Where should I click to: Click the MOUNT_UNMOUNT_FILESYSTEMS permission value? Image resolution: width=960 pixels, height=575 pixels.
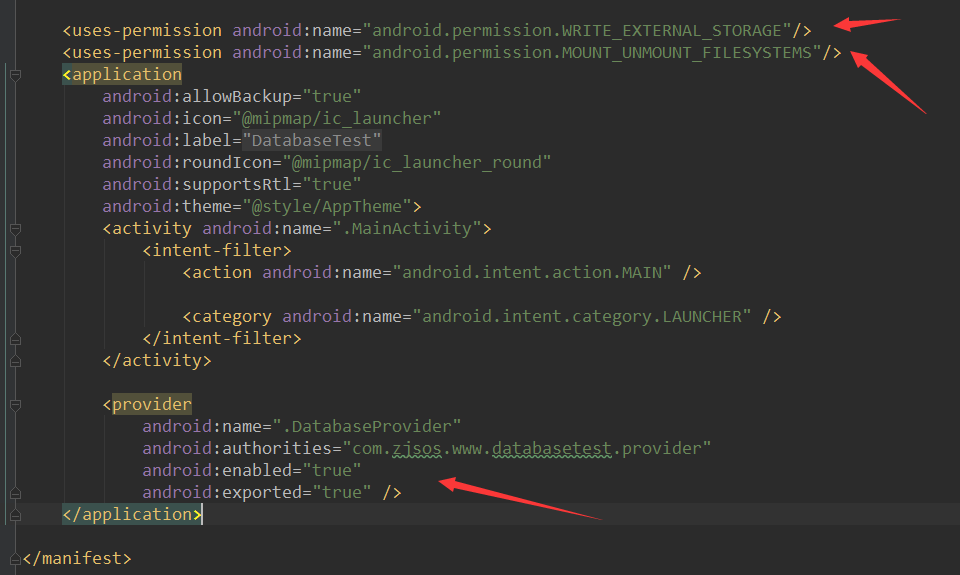591,53
